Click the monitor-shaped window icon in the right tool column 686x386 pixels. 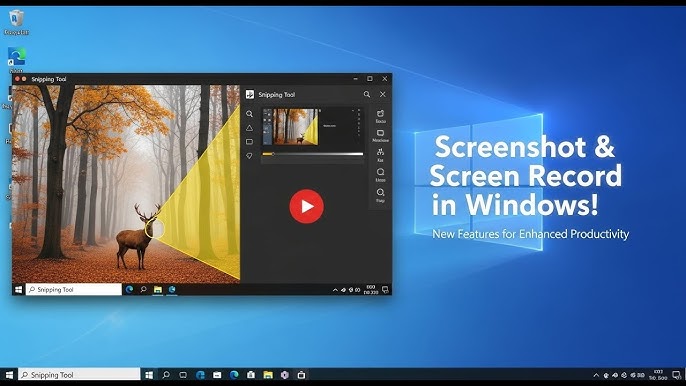click(x=381, y=133)
